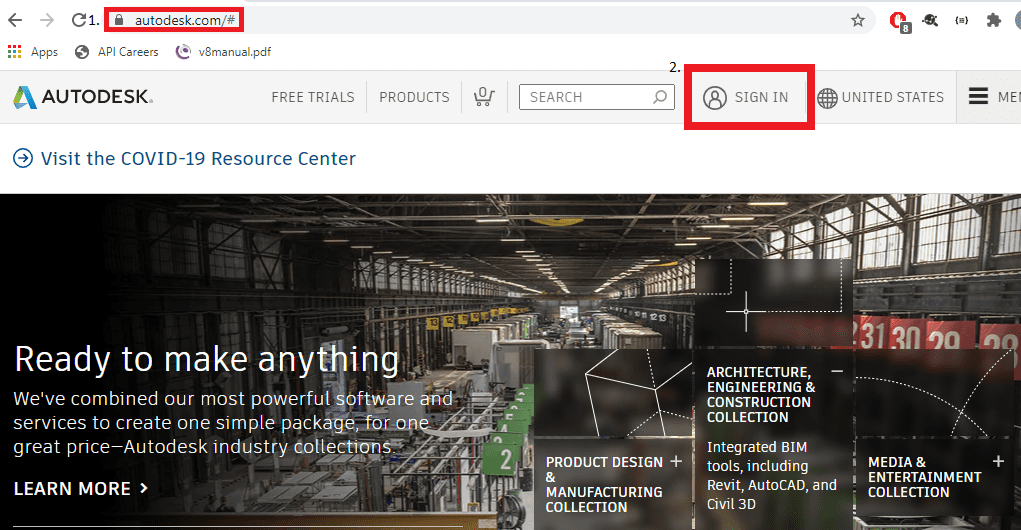Click the Autodesk logo
The image size is (1021, 530).
click(x=82, y=97)
